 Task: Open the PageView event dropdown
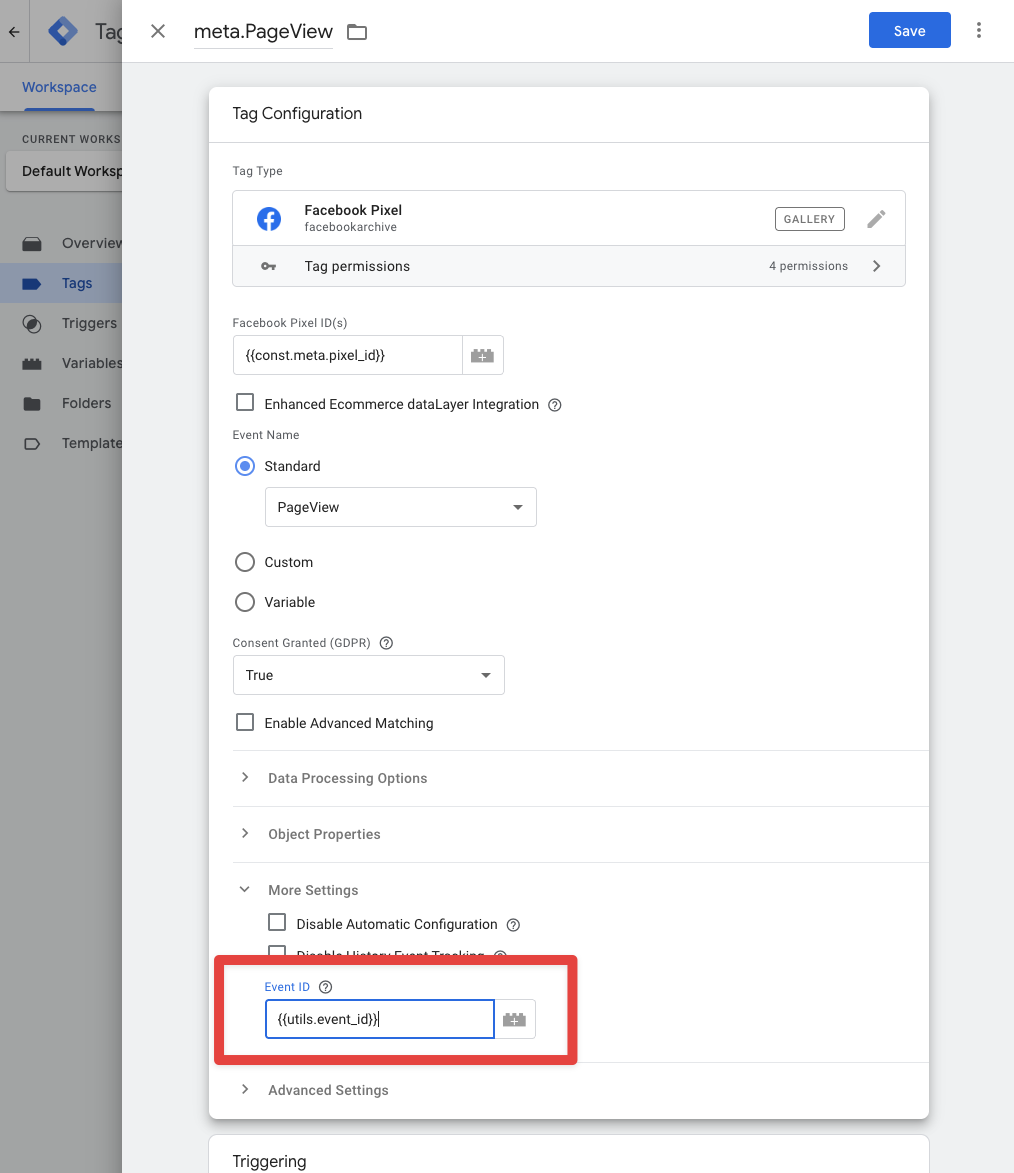[x=400, y=507]
